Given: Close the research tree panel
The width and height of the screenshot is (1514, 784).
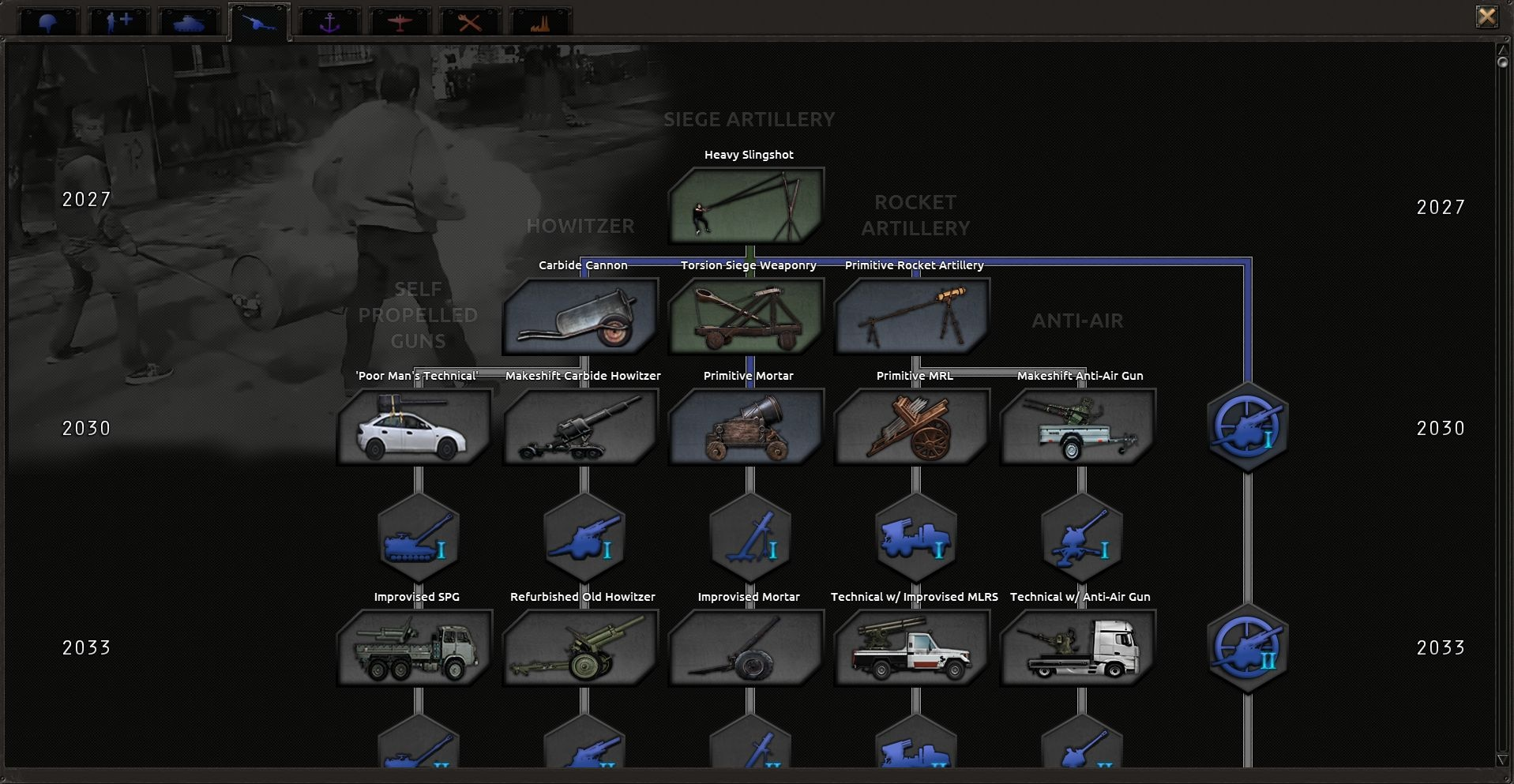Looking at the screenshot, I should [1486, 17].
